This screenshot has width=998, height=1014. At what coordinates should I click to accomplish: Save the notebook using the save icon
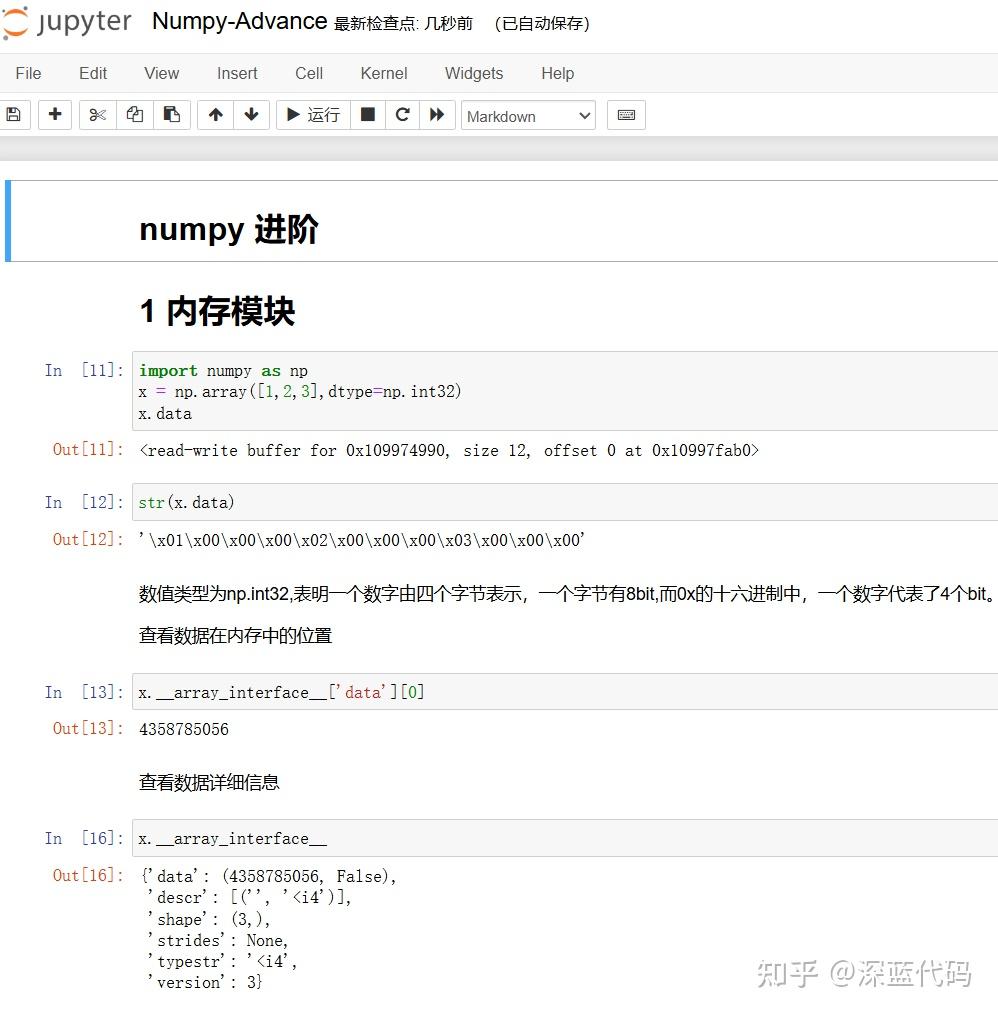pyautogui.click(x=14, y=114)
